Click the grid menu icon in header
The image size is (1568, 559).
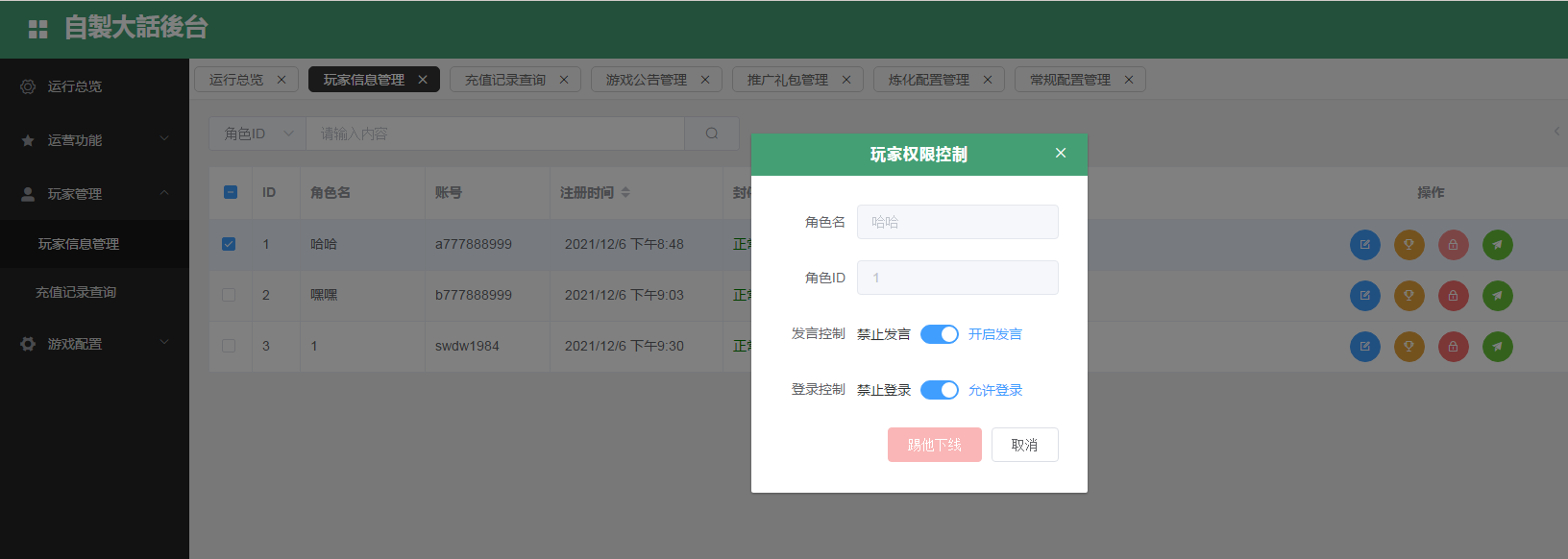[37, 29]
